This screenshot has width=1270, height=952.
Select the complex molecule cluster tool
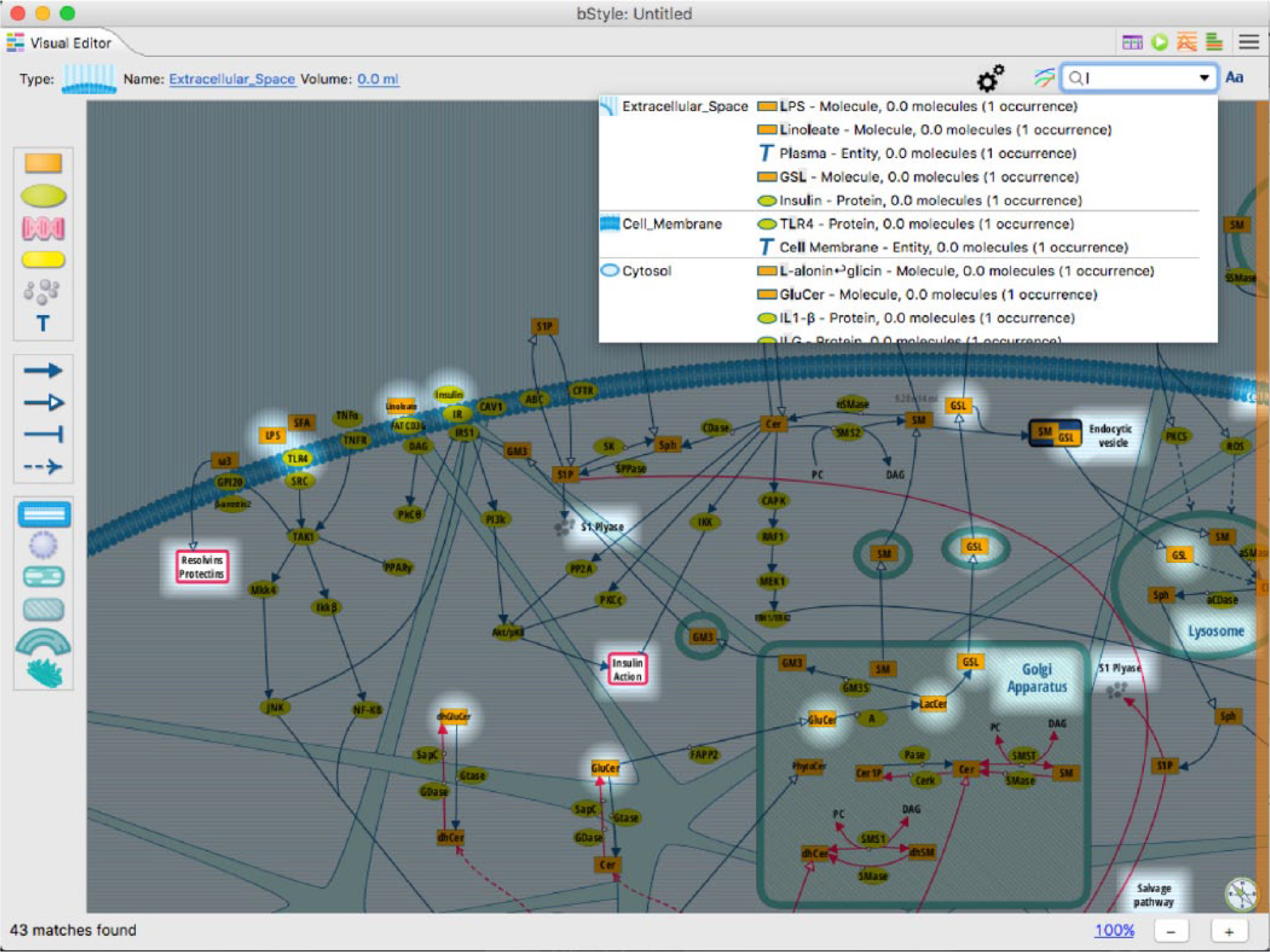[x=42, y=291]
